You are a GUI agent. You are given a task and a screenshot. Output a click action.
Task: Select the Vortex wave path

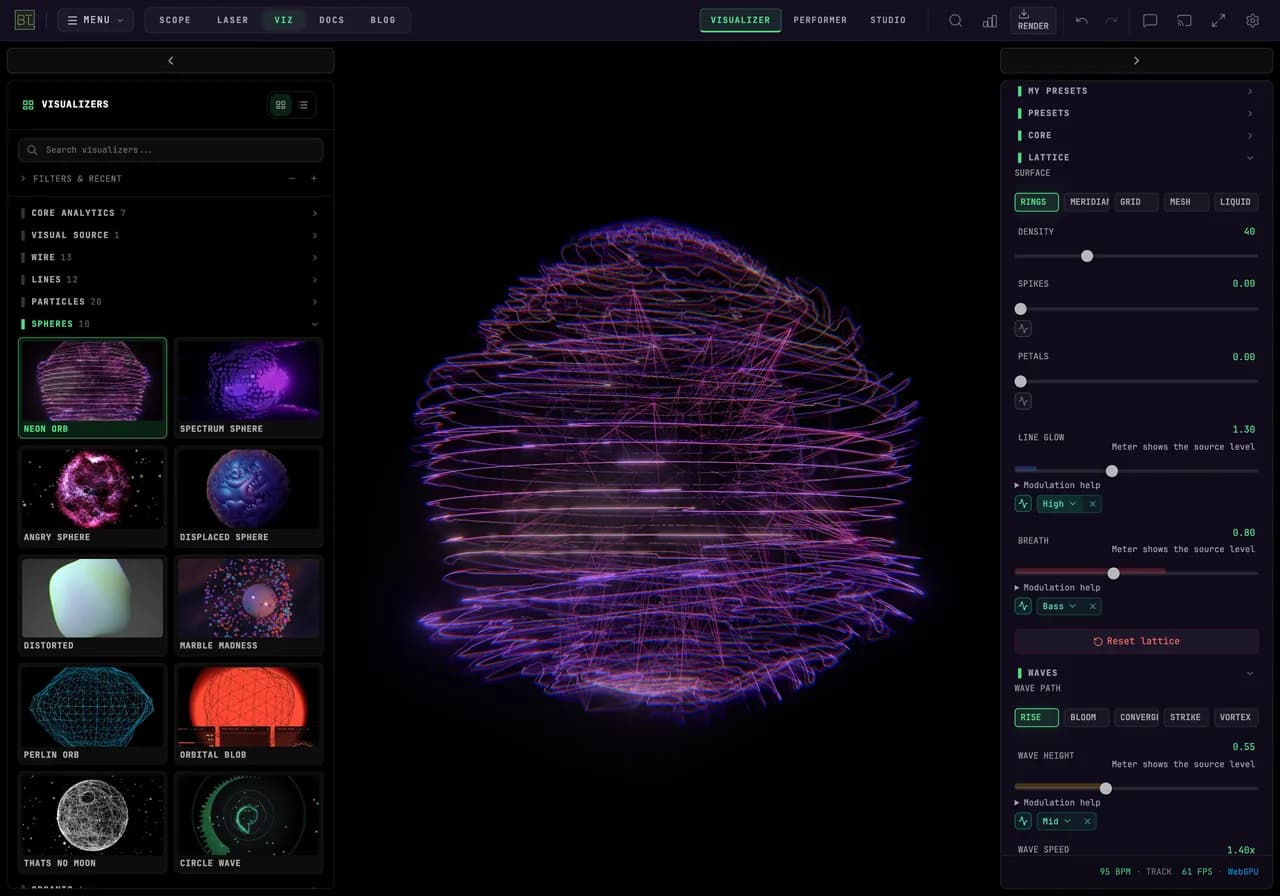1236,717
